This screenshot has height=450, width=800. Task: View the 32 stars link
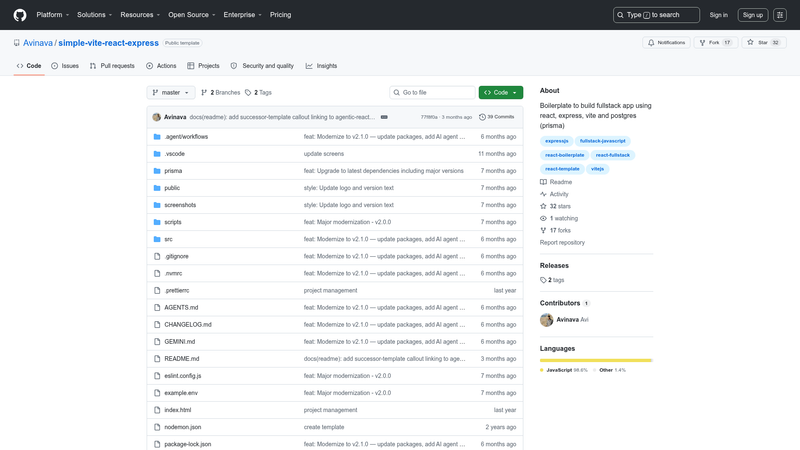pos(555,207)
